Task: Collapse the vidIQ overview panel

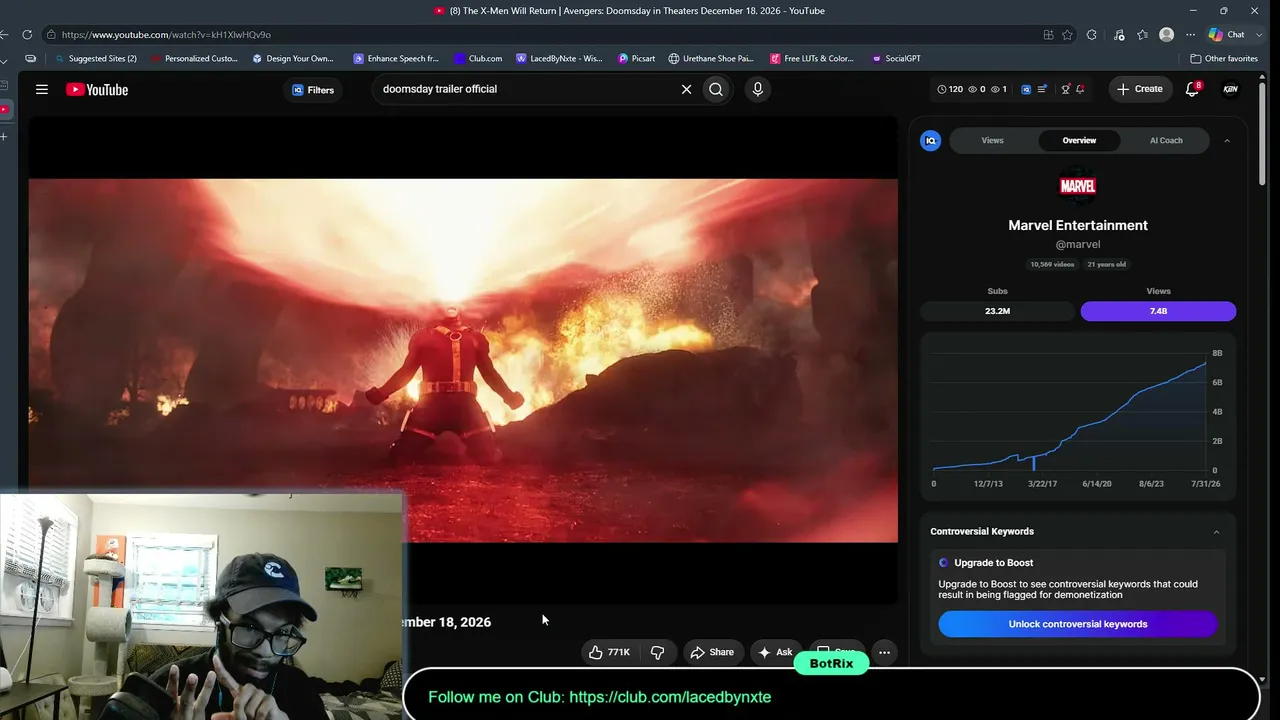Action: [1227, 141]
